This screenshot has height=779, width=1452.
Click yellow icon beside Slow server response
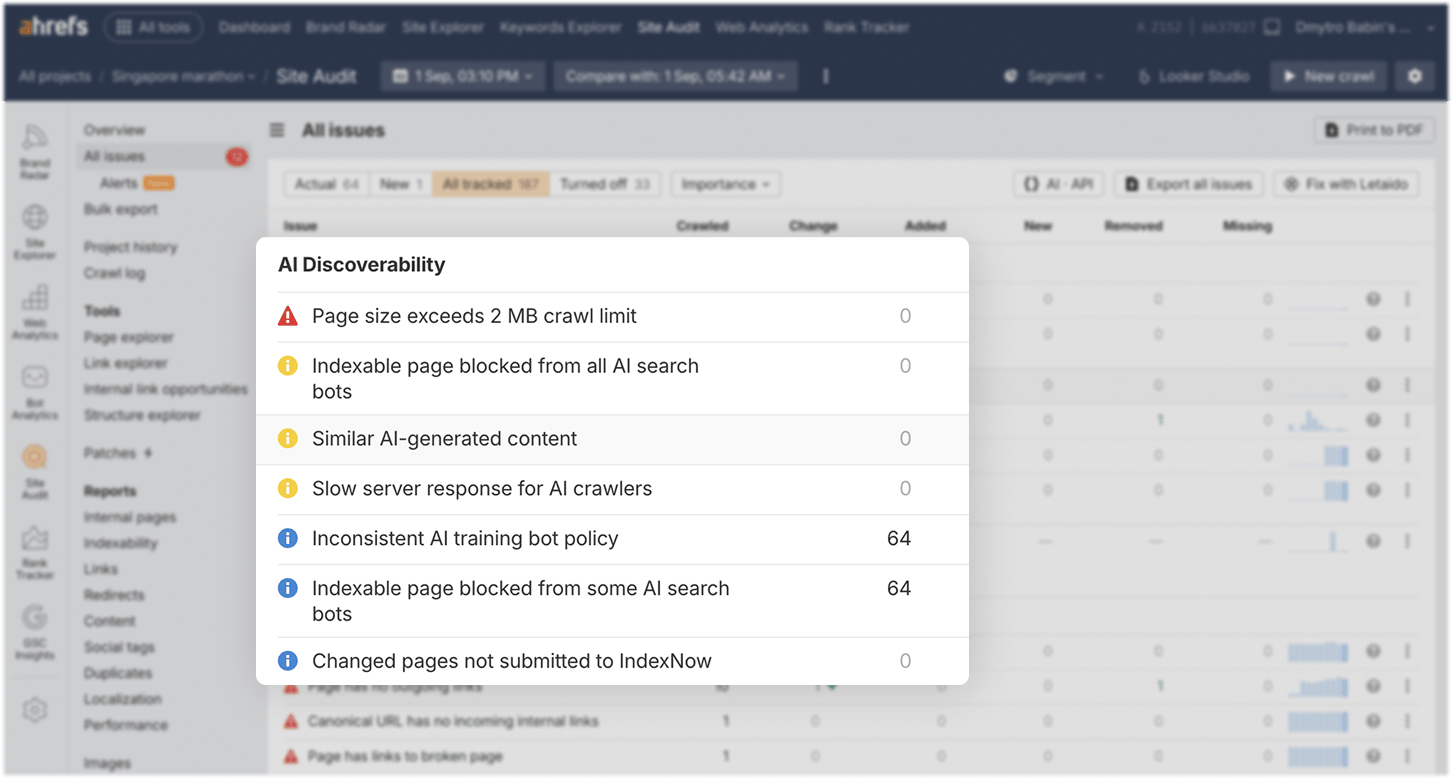[288, 489]
